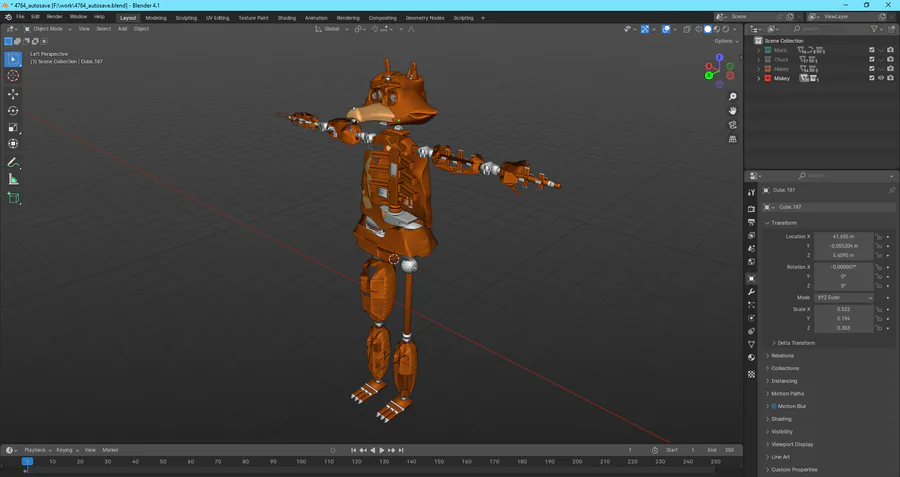Click the viewport zoom magnifier icon

click(732, 97)
